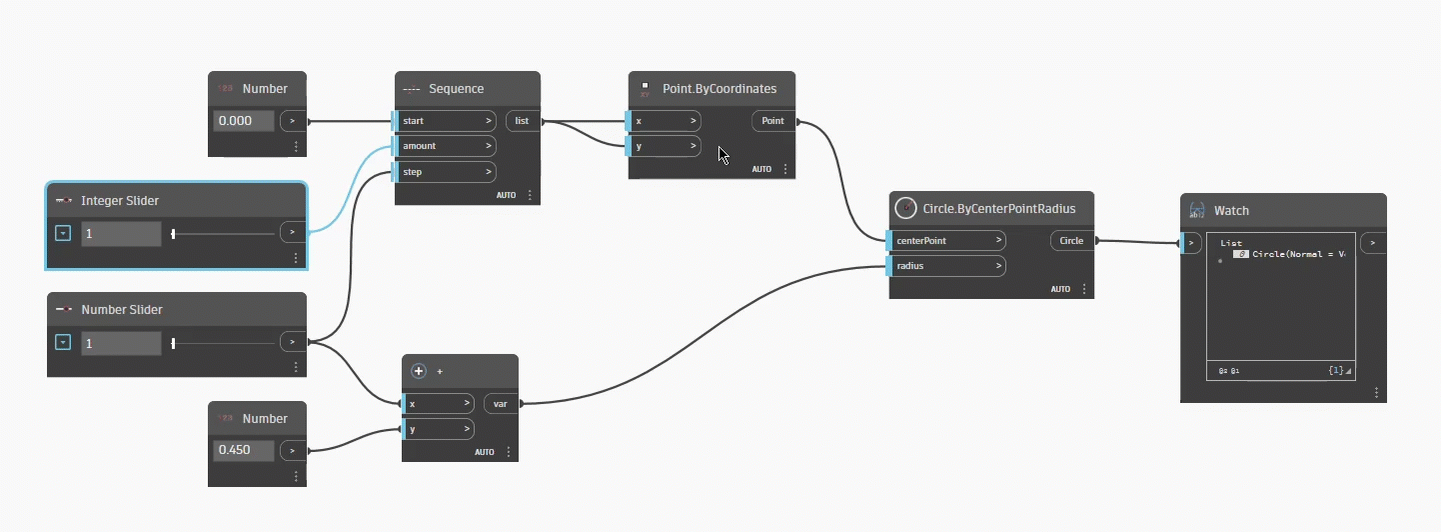Open Circle.ByCenterPointRadius three-dot menu
1441x532 pixels.
click(x=1084, y=289)
